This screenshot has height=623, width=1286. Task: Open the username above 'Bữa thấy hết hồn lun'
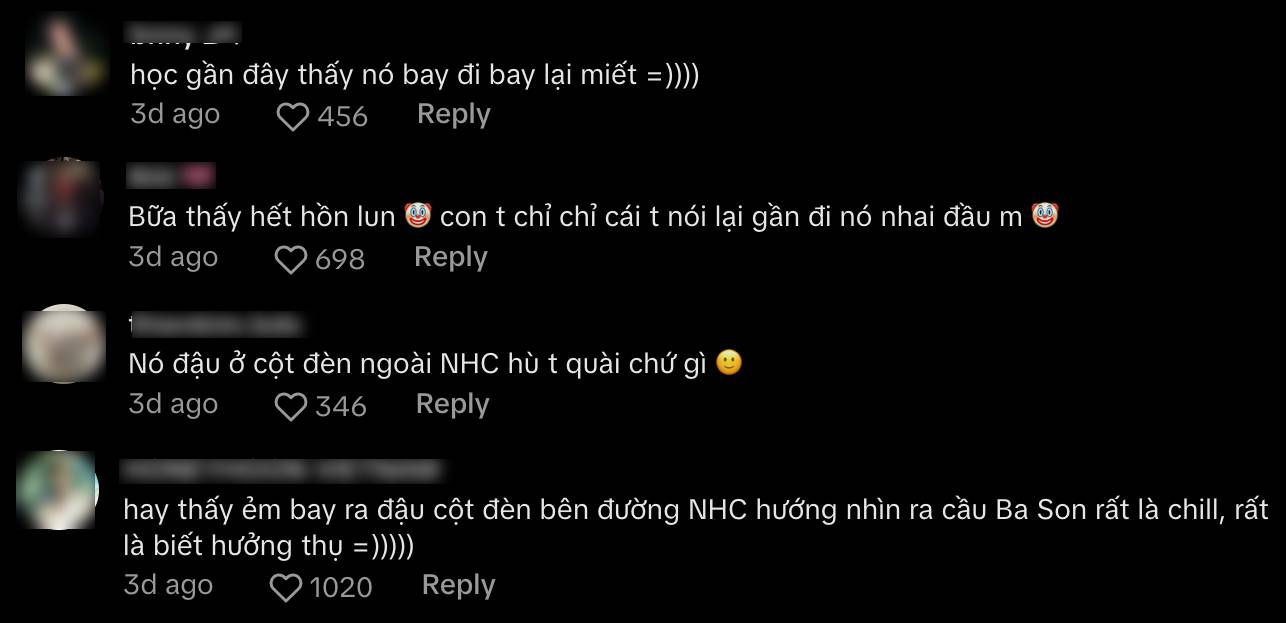coord(171,176)
